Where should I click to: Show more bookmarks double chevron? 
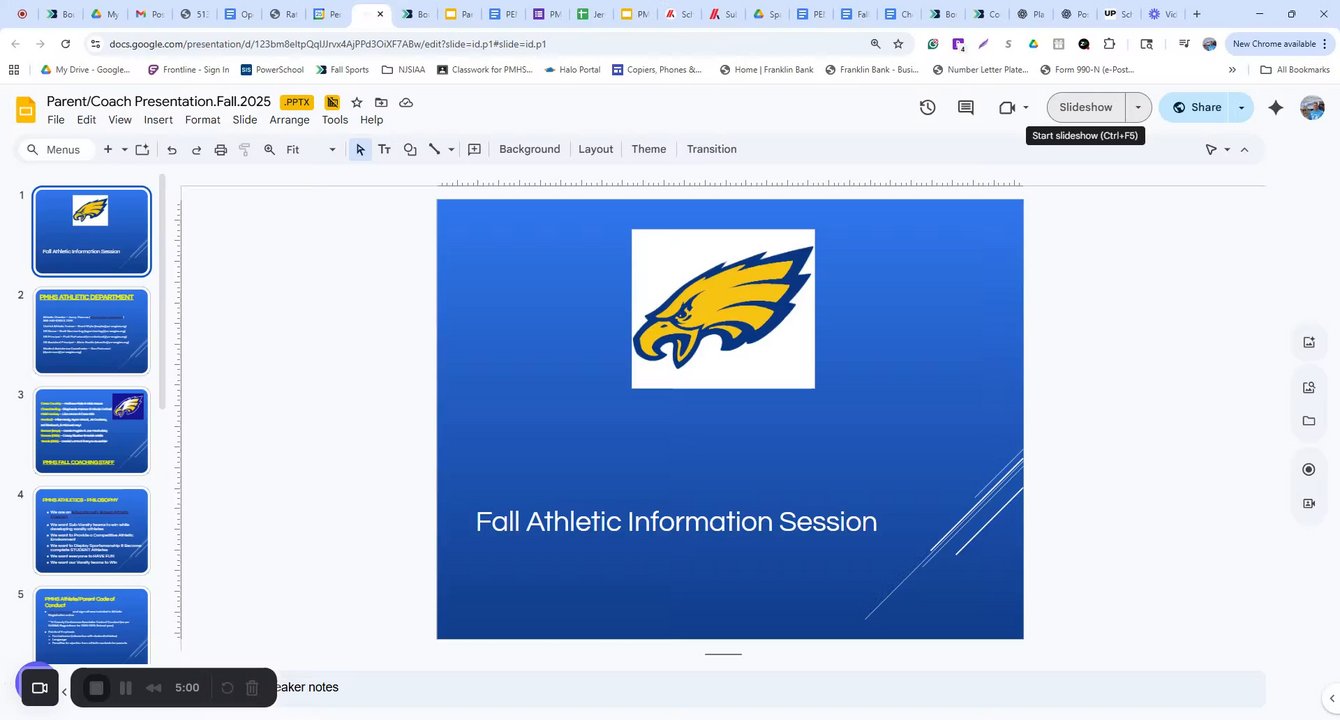[x=1232, y=70]
